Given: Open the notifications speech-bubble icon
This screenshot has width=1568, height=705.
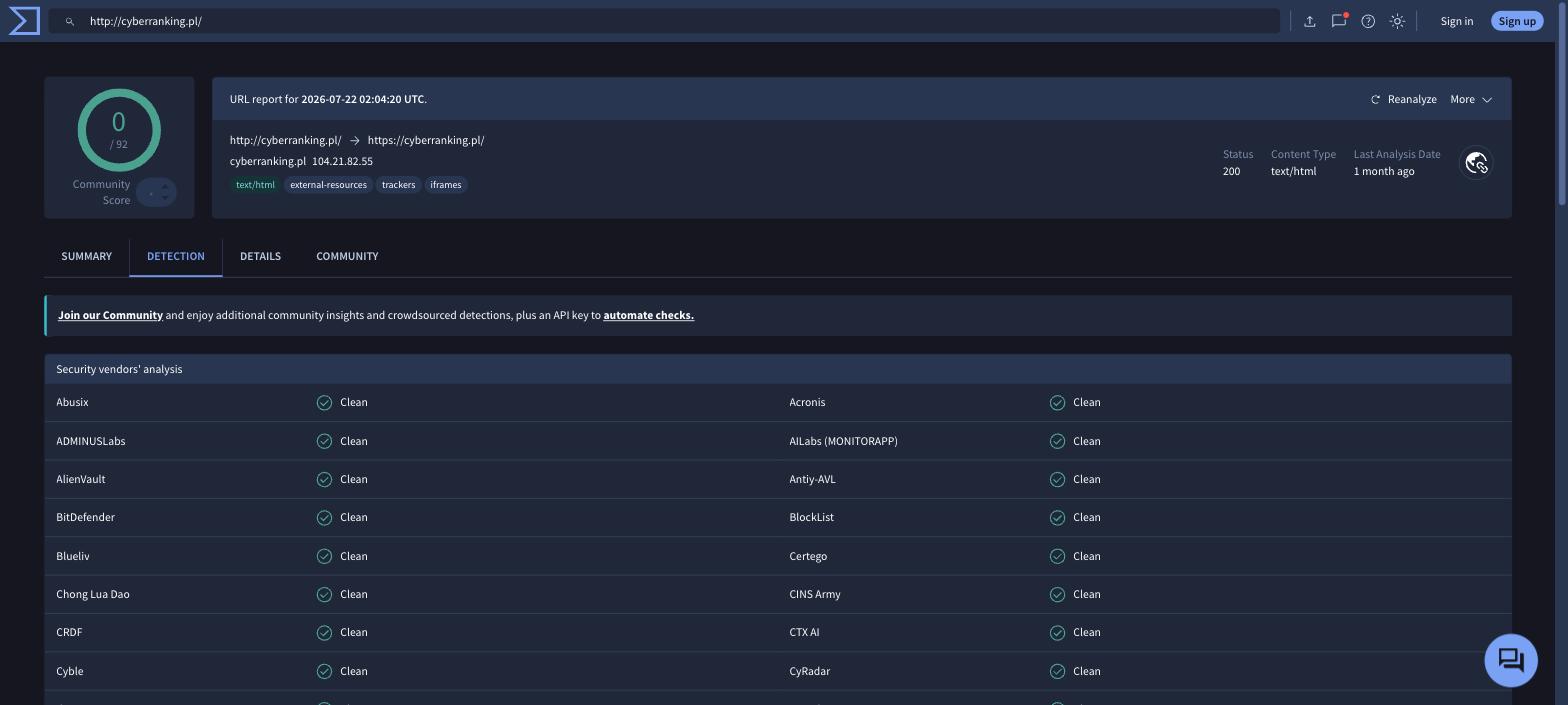Looking at the screenshot, I should pyautogui.click(x=1339, y=21).
